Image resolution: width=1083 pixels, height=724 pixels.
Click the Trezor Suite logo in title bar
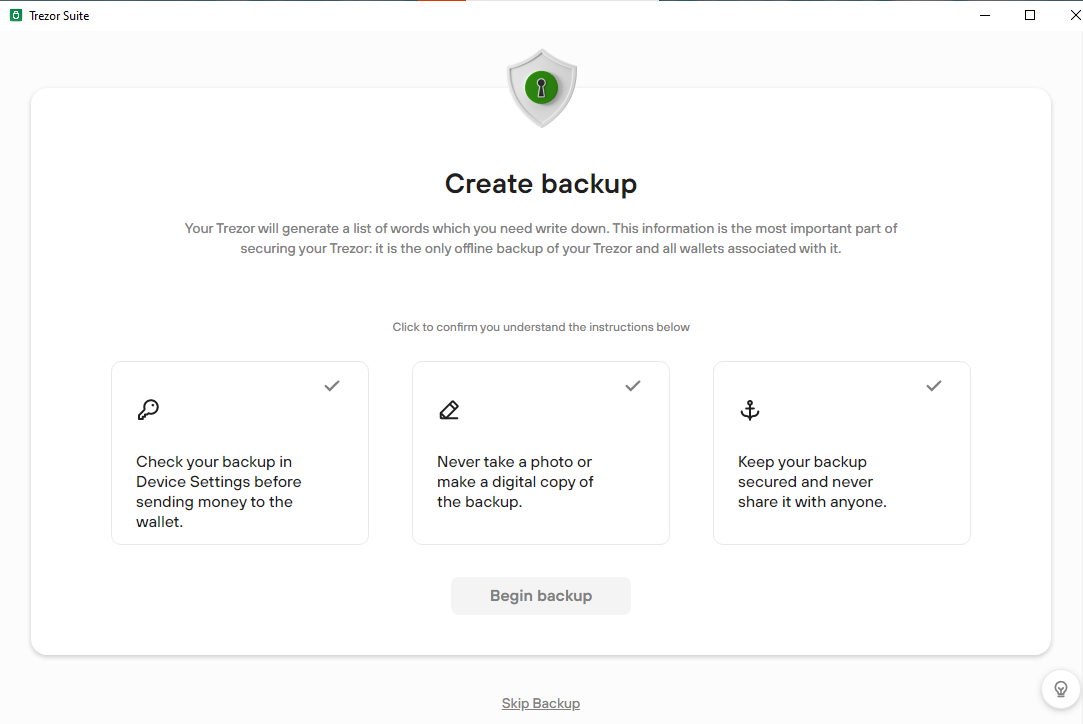click(x=16, y=15)
